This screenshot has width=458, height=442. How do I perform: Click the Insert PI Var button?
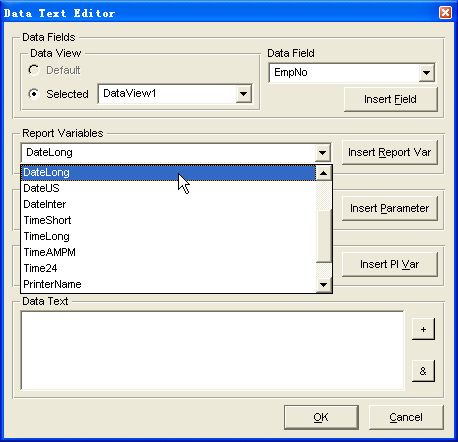(x=389, y=264)
